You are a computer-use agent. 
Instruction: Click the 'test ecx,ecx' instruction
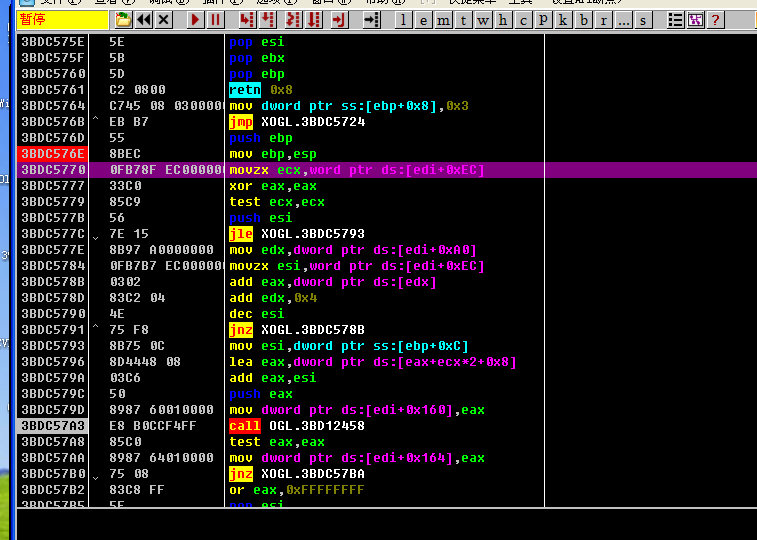pos(277,202)
